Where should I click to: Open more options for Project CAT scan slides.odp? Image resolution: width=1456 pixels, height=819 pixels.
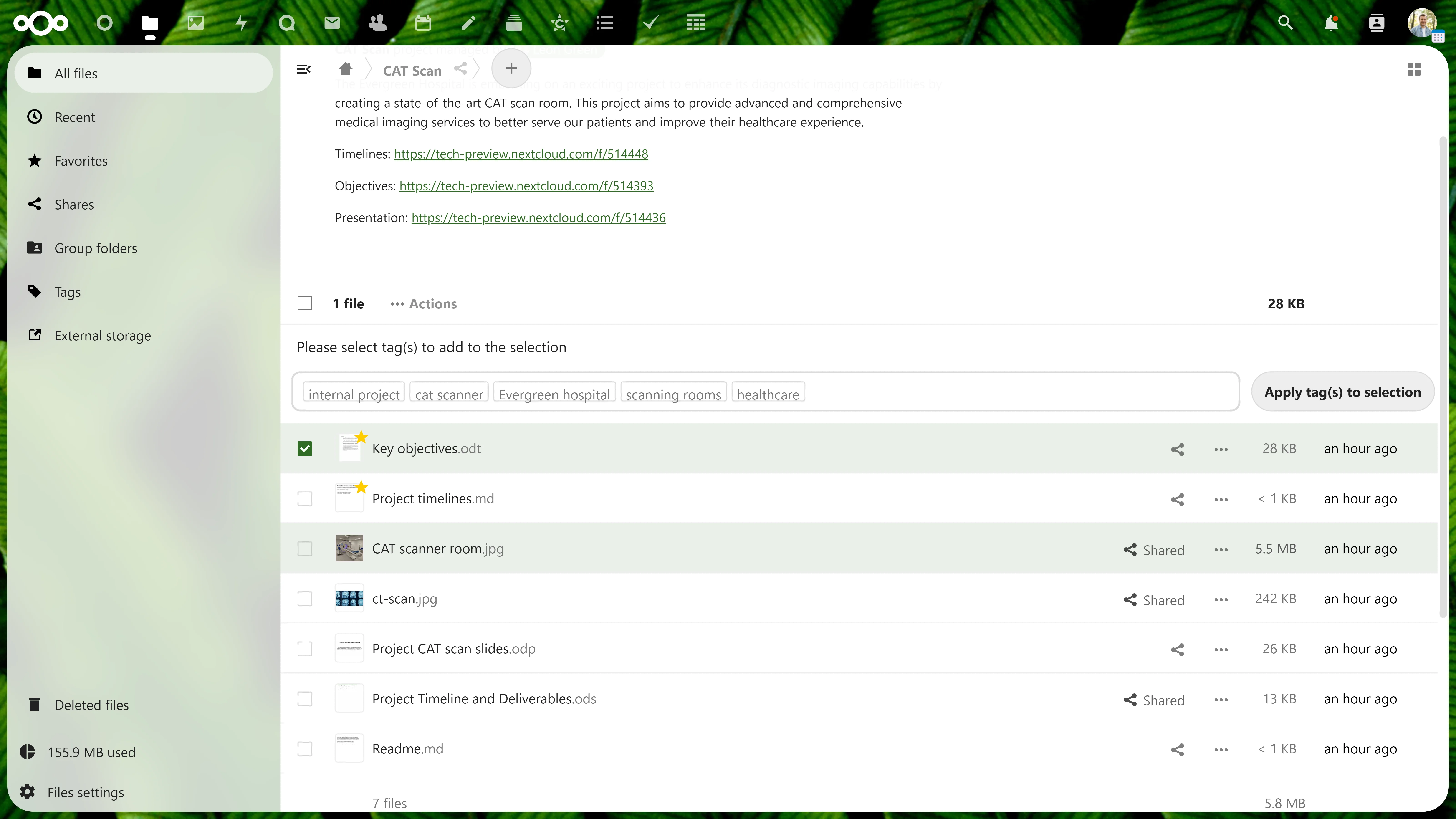pos(1221,650)
